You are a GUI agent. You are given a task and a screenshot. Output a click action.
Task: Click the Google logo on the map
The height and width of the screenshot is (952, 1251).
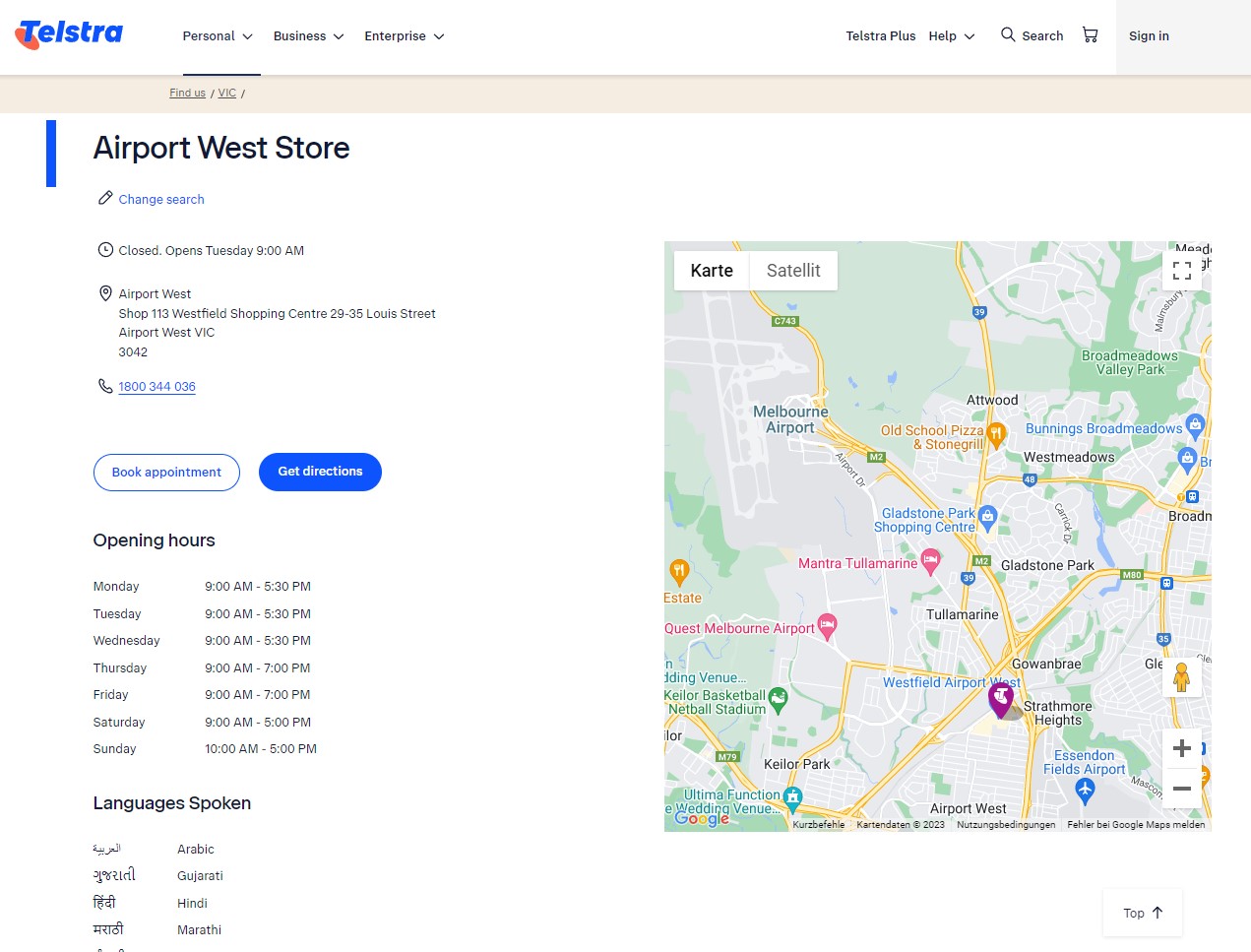(x=702, y=818)
